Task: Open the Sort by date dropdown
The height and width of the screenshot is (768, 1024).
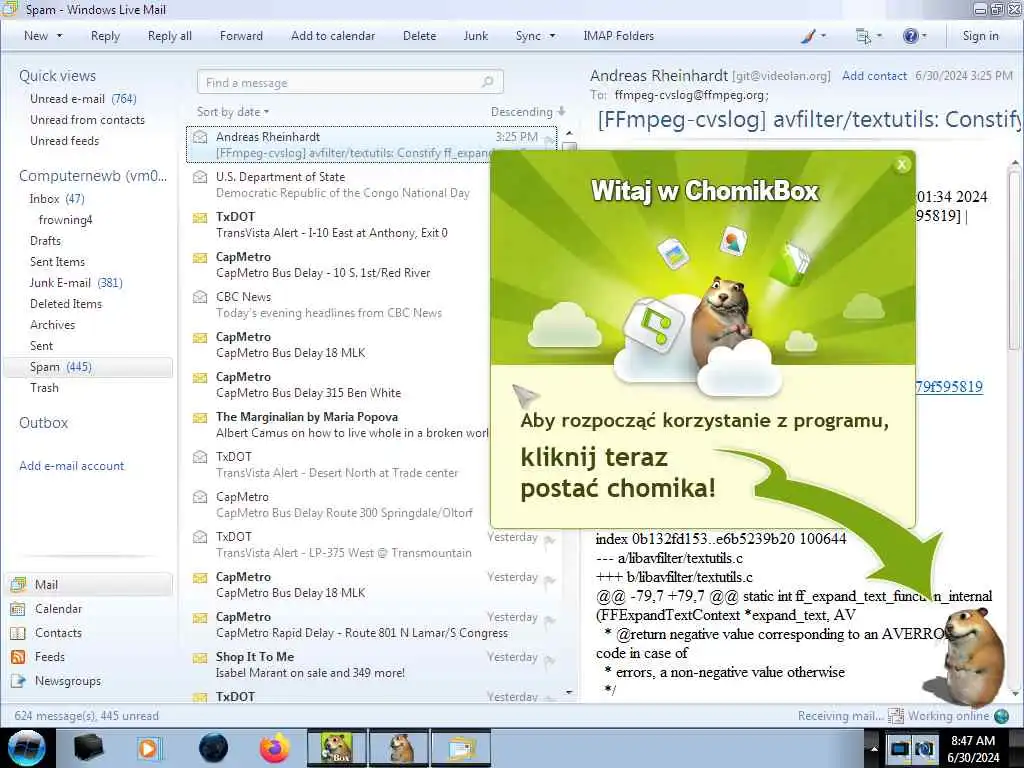Action: point(232,112)
